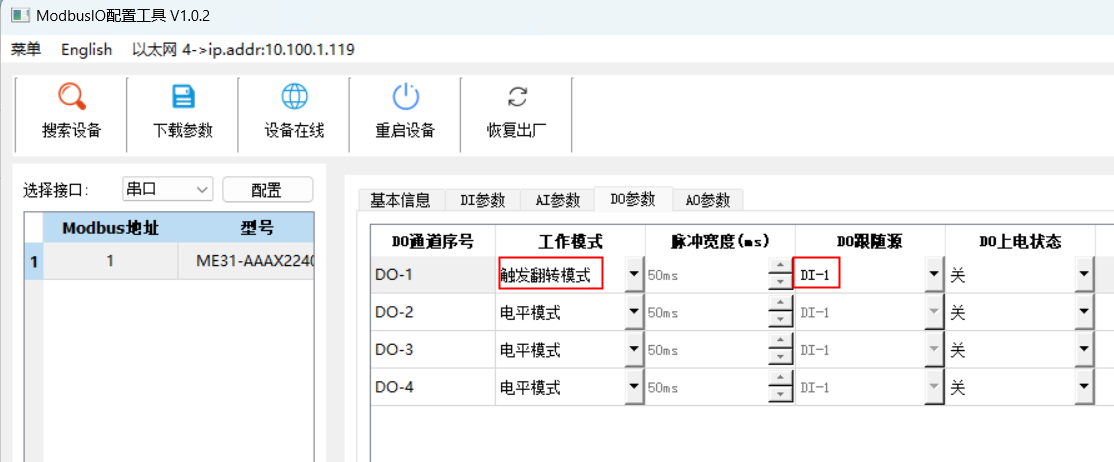
Task: Click the Restore Factory refresh icon
Action: 516,97
